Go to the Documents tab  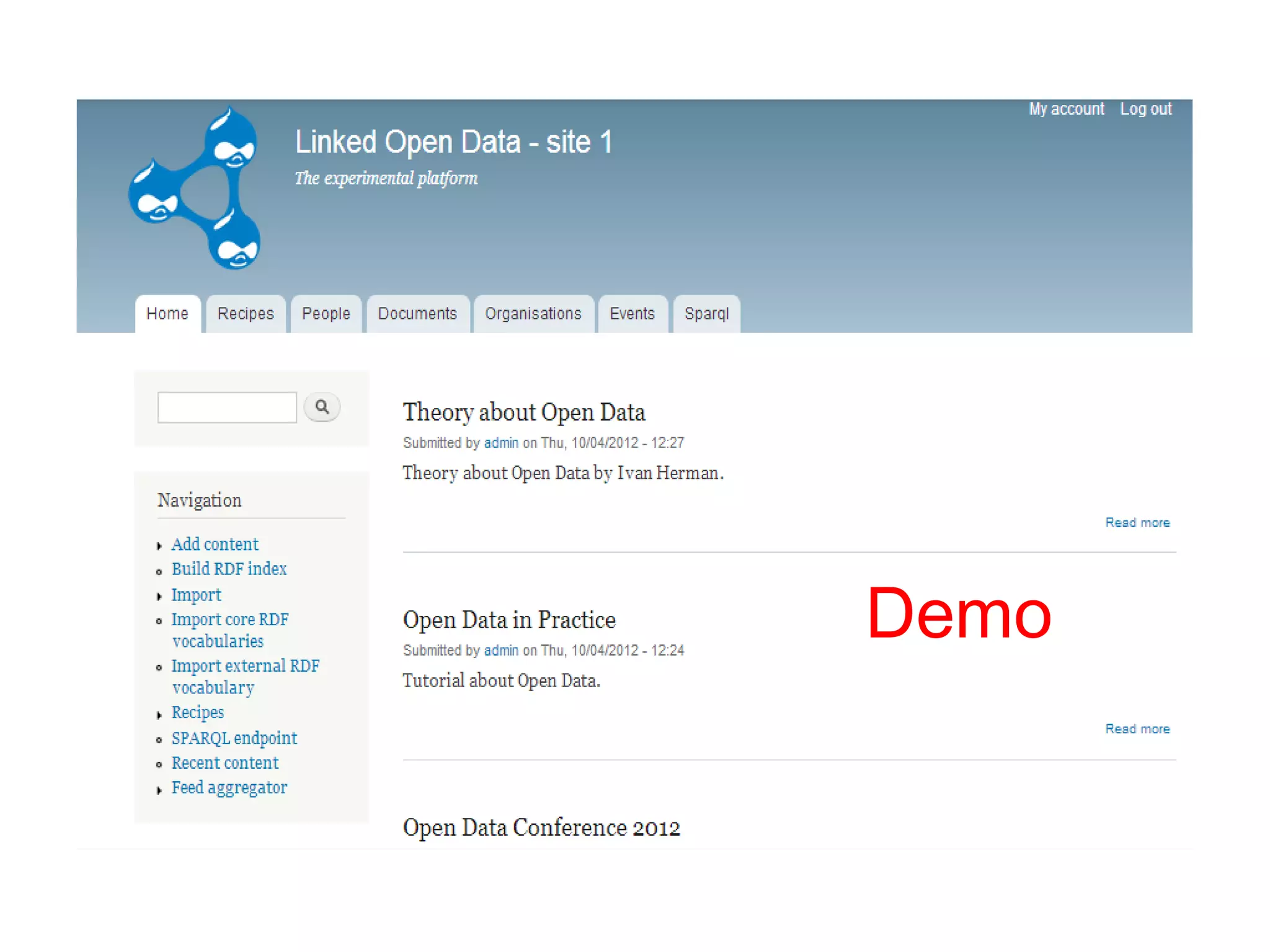click(x=417, y=314)
